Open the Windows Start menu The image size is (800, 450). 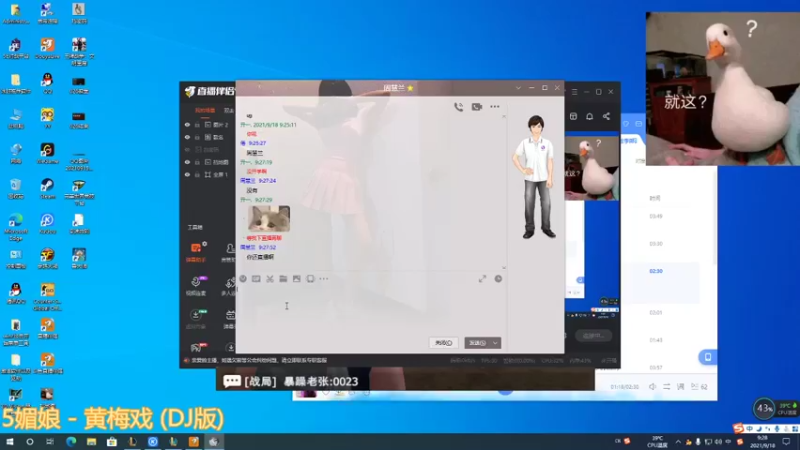point(10,442)
